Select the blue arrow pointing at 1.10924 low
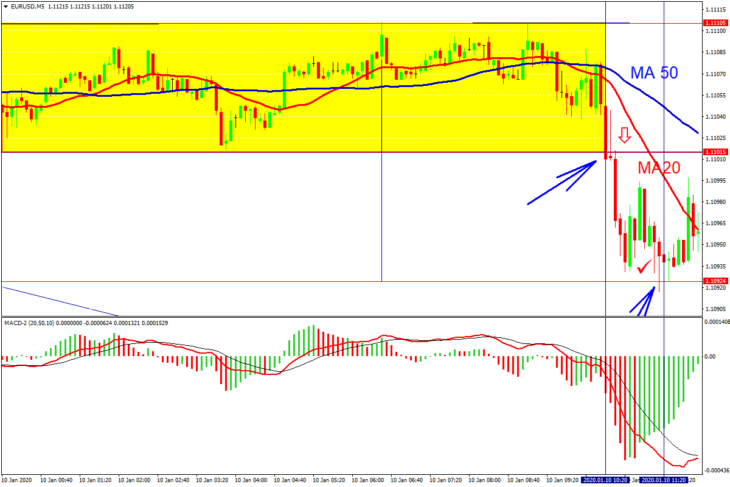This screenshot has height=487, width=730. pos(643,300)
